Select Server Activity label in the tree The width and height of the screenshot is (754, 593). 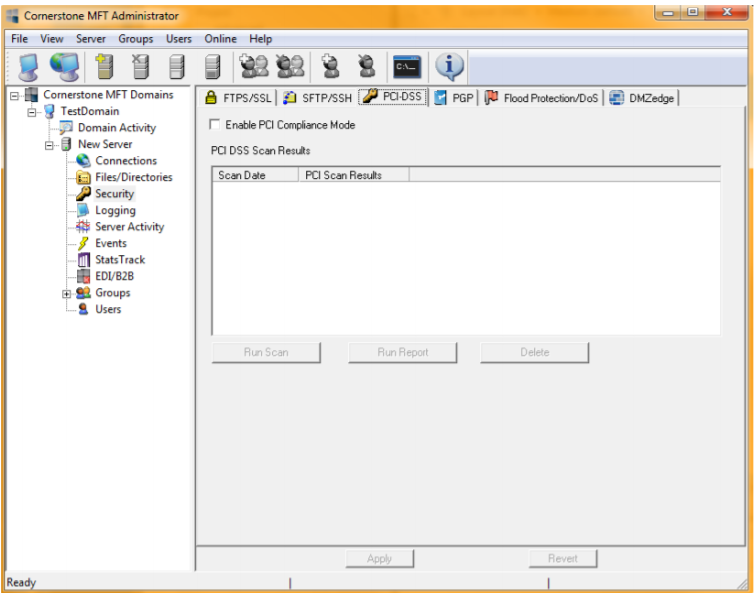pyautogui.click(x=129, y=227)
